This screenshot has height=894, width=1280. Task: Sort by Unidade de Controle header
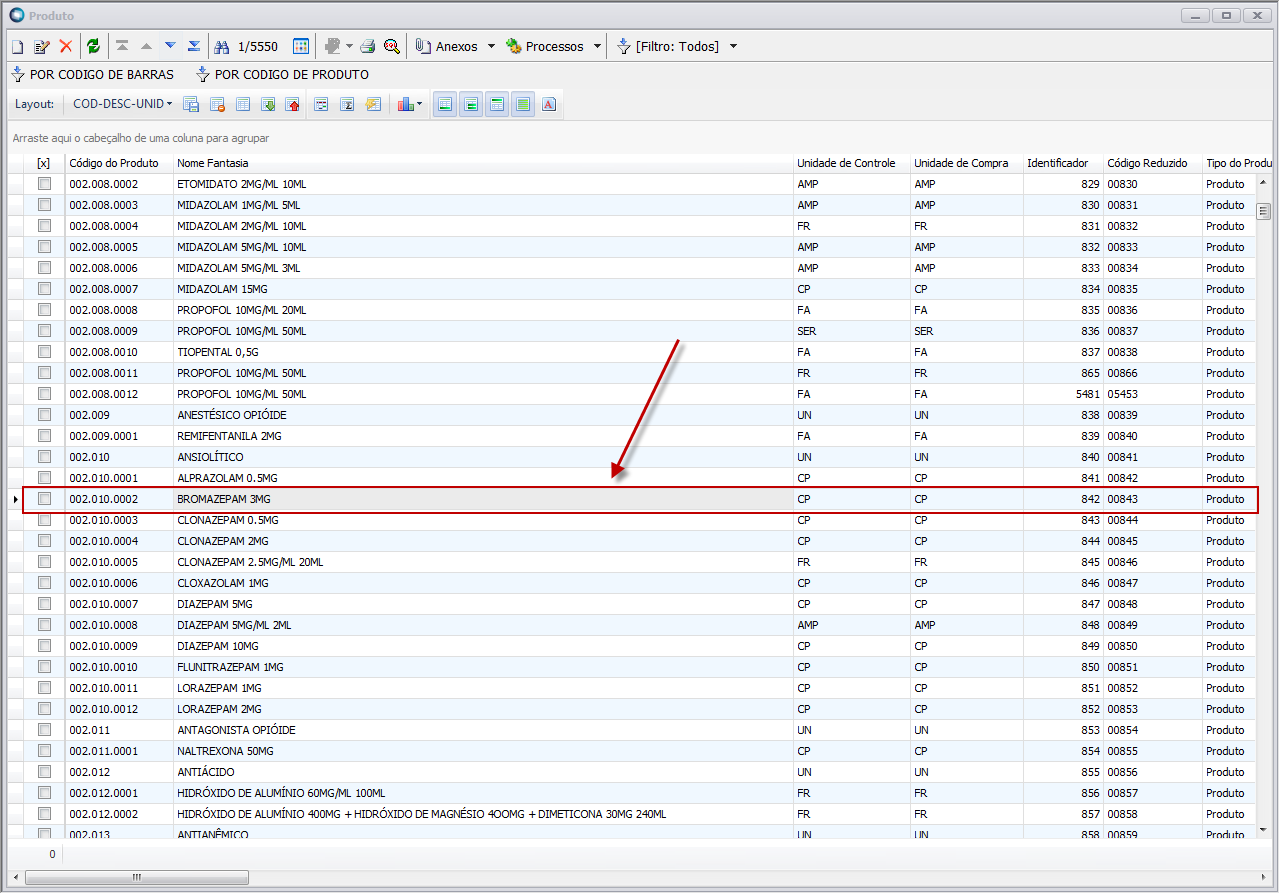click(852, 163)
